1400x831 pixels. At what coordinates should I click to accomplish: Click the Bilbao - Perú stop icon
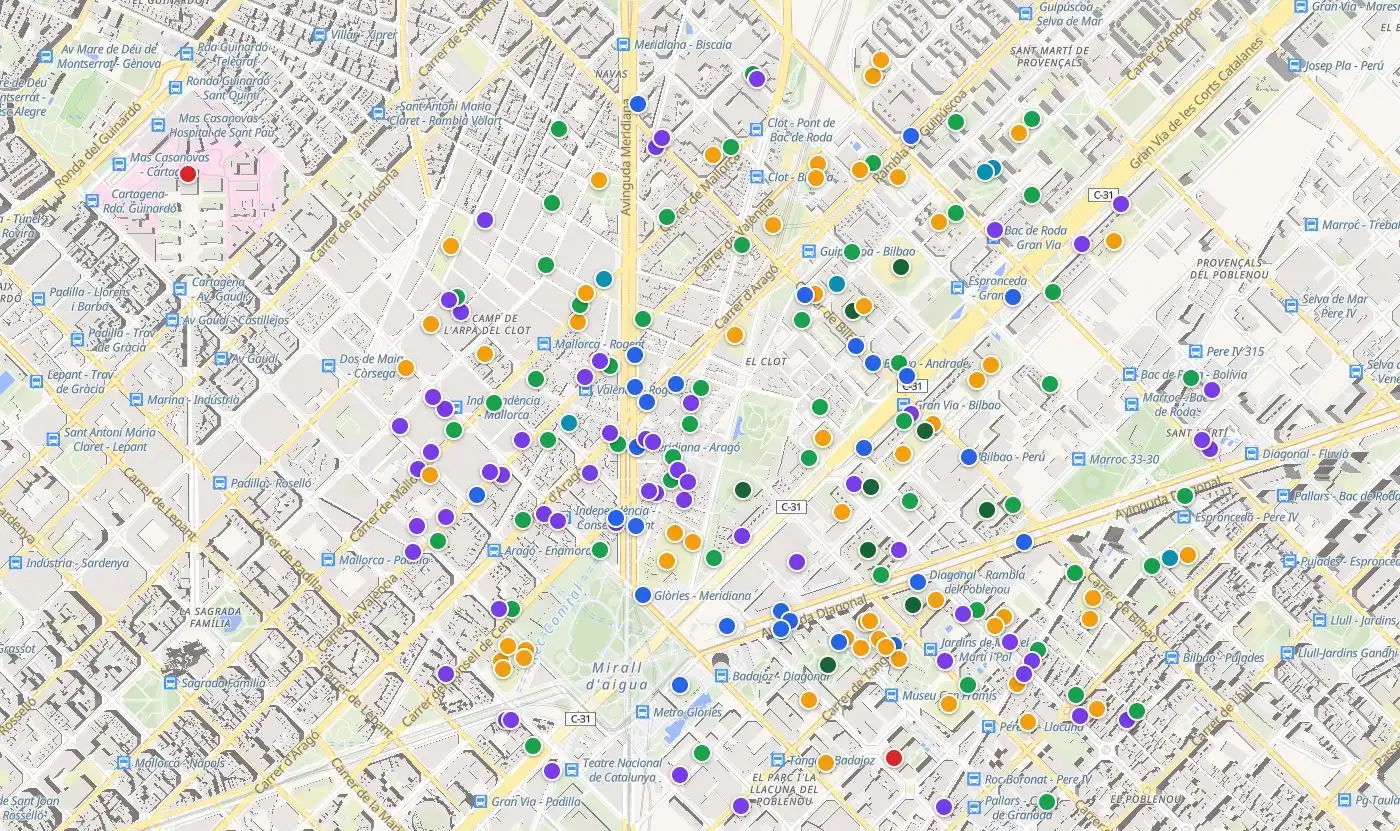click(x=967, y=456)
